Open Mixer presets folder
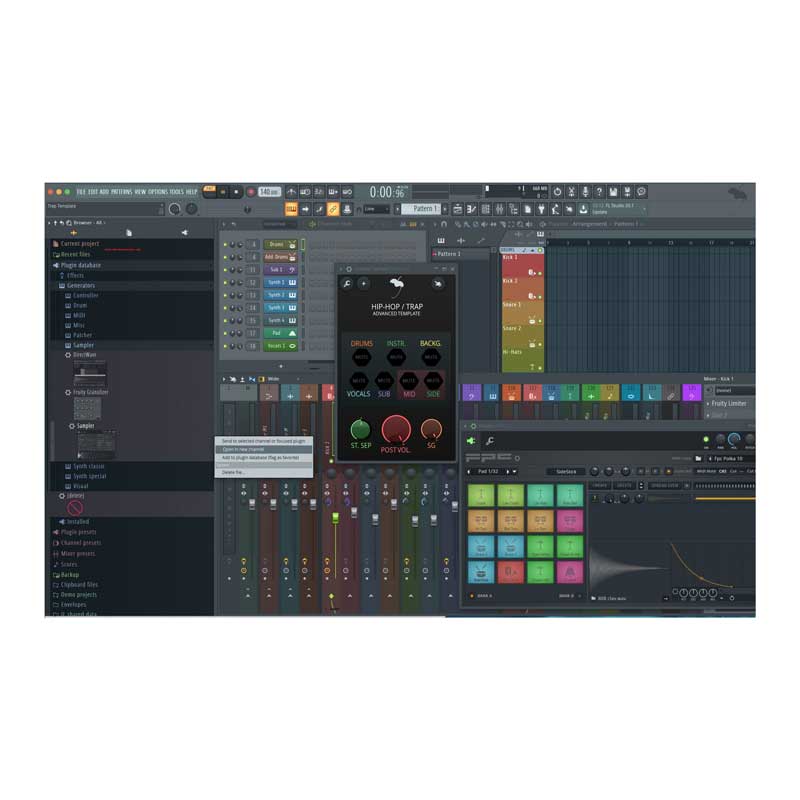The width and height of the screenshot is (800, 800). coord(73,554)
